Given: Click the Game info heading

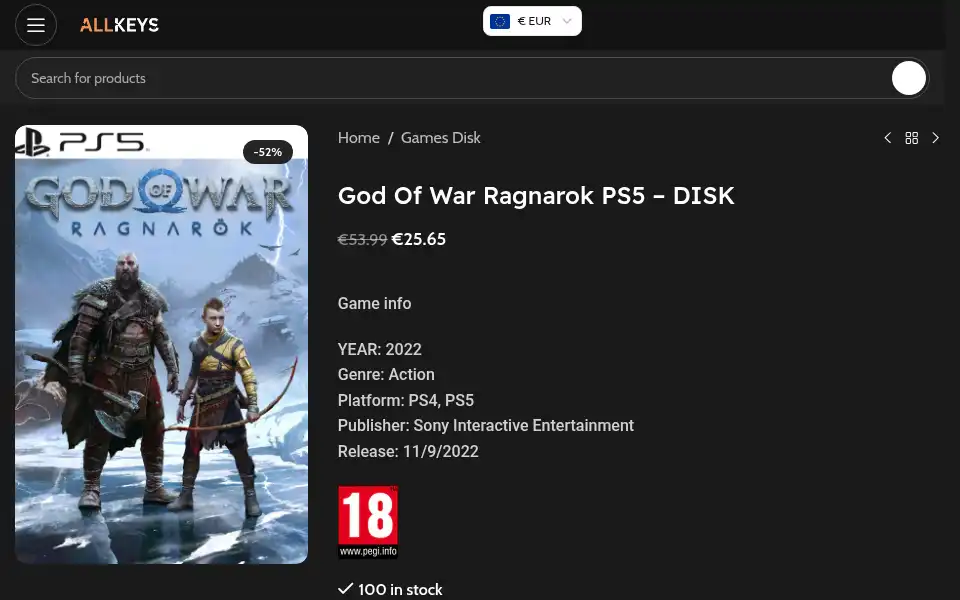Looking at the screenshot, I should [375, 304].
